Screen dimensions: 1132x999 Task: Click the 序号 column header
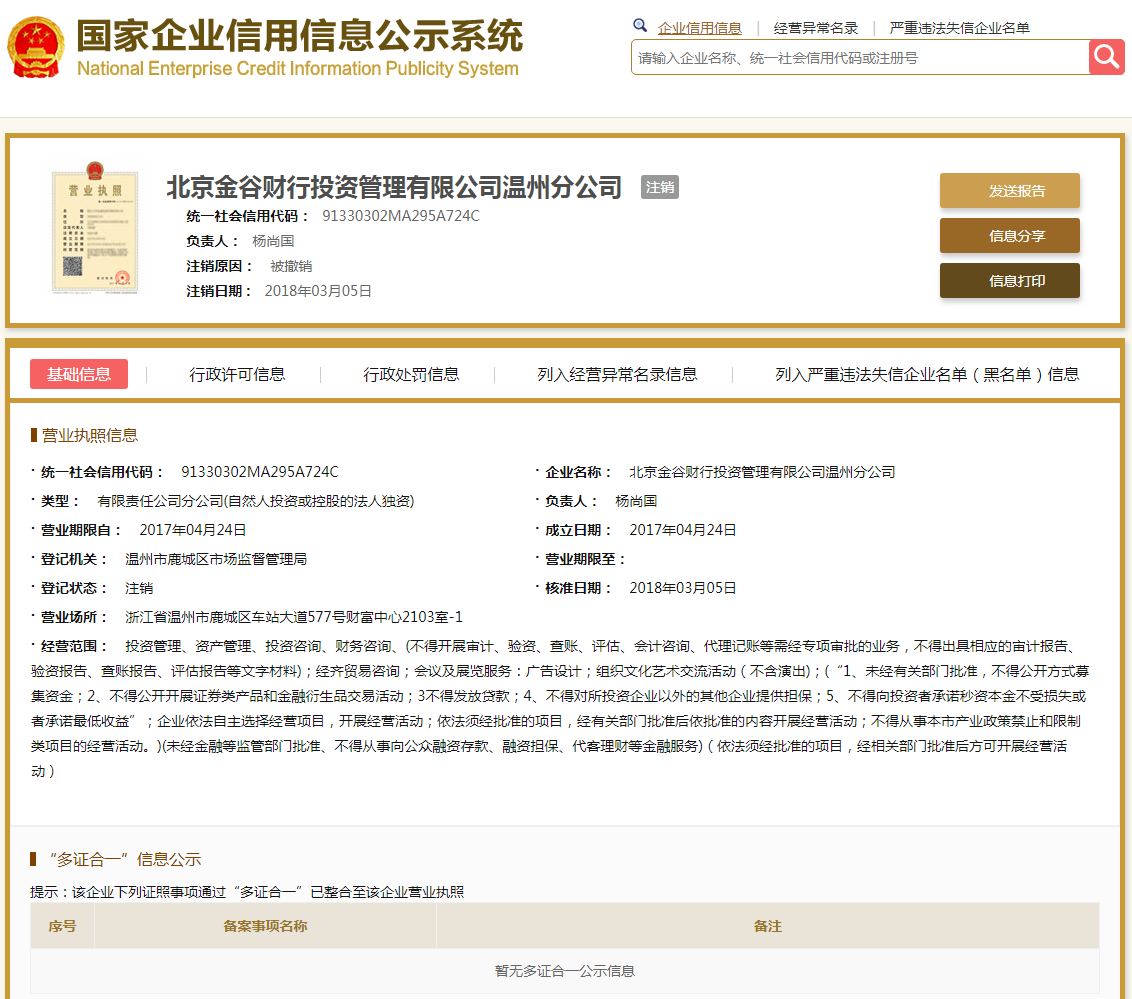[62, 926]
